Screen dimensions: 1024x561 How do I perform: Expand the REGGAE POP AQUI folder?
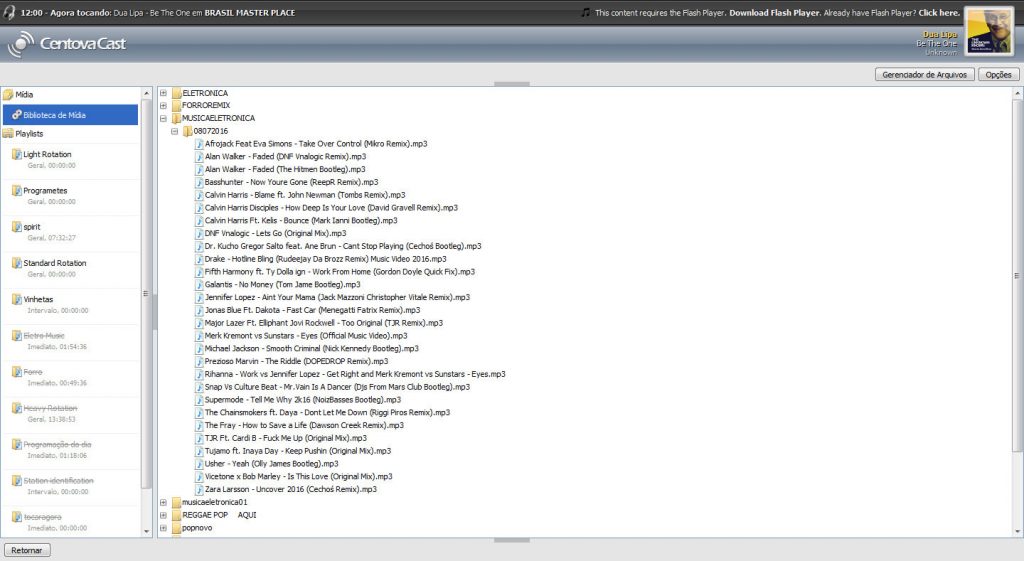tap(163, 515)
